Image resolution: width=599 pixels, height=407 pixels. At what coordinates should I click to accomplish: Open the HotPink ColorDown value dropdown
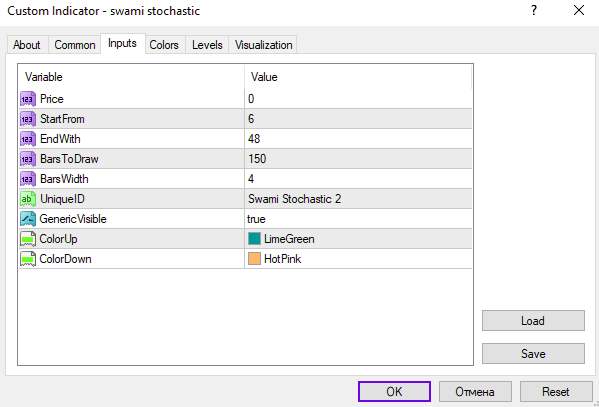click(358, 259)
